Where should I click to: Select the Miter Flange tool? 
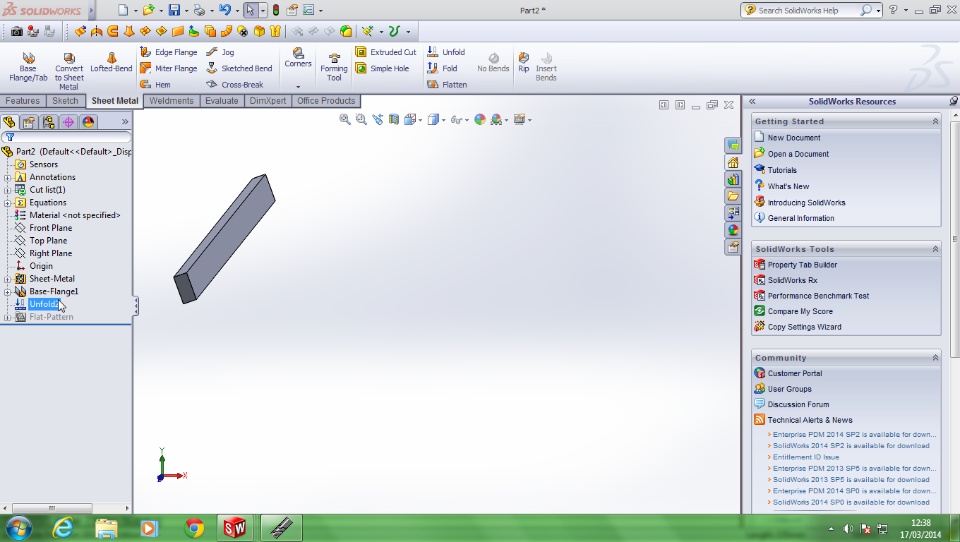(168, 69)
